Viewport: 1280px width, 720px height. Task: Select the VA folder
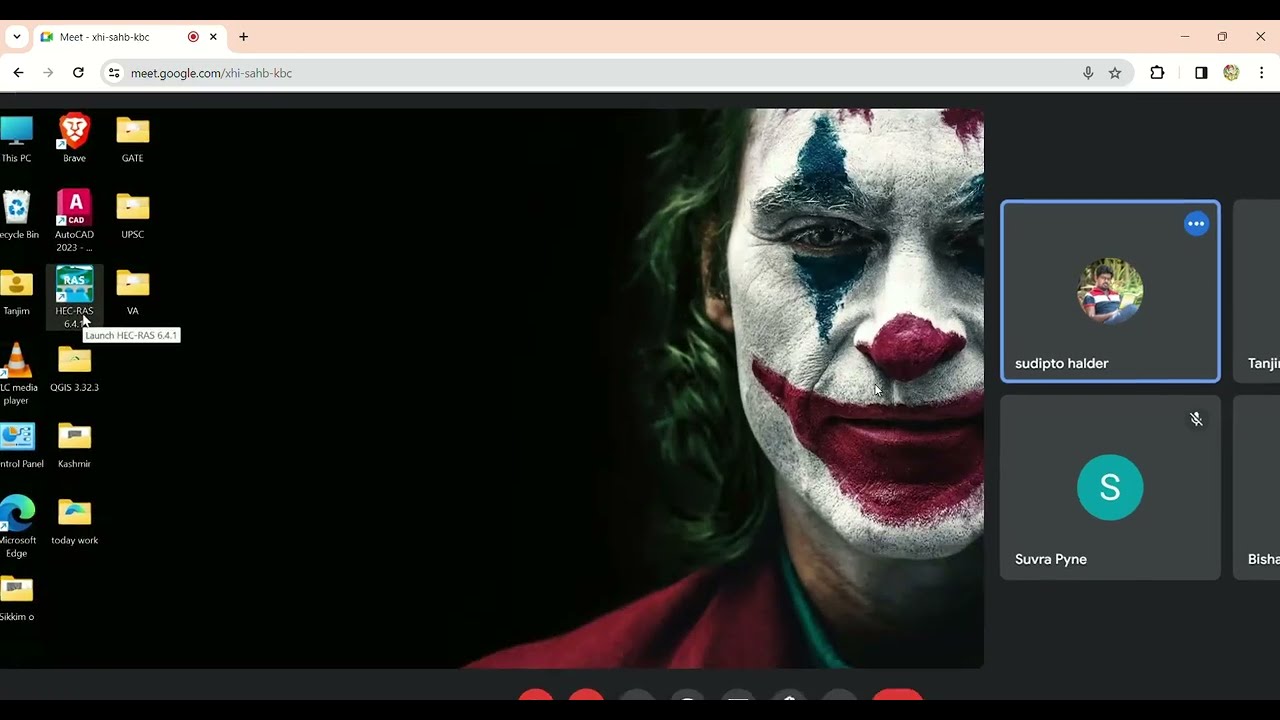[132, 292]
